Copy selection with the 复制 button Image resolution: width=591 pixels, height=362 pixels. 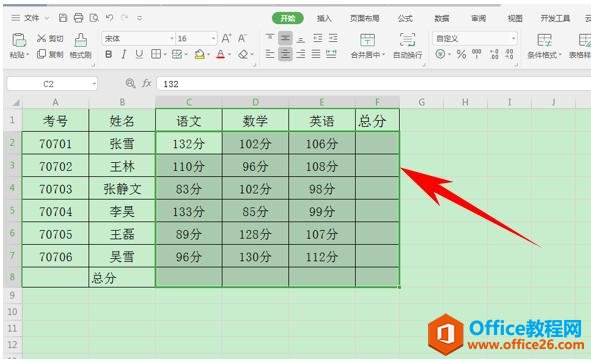[50, 54]
